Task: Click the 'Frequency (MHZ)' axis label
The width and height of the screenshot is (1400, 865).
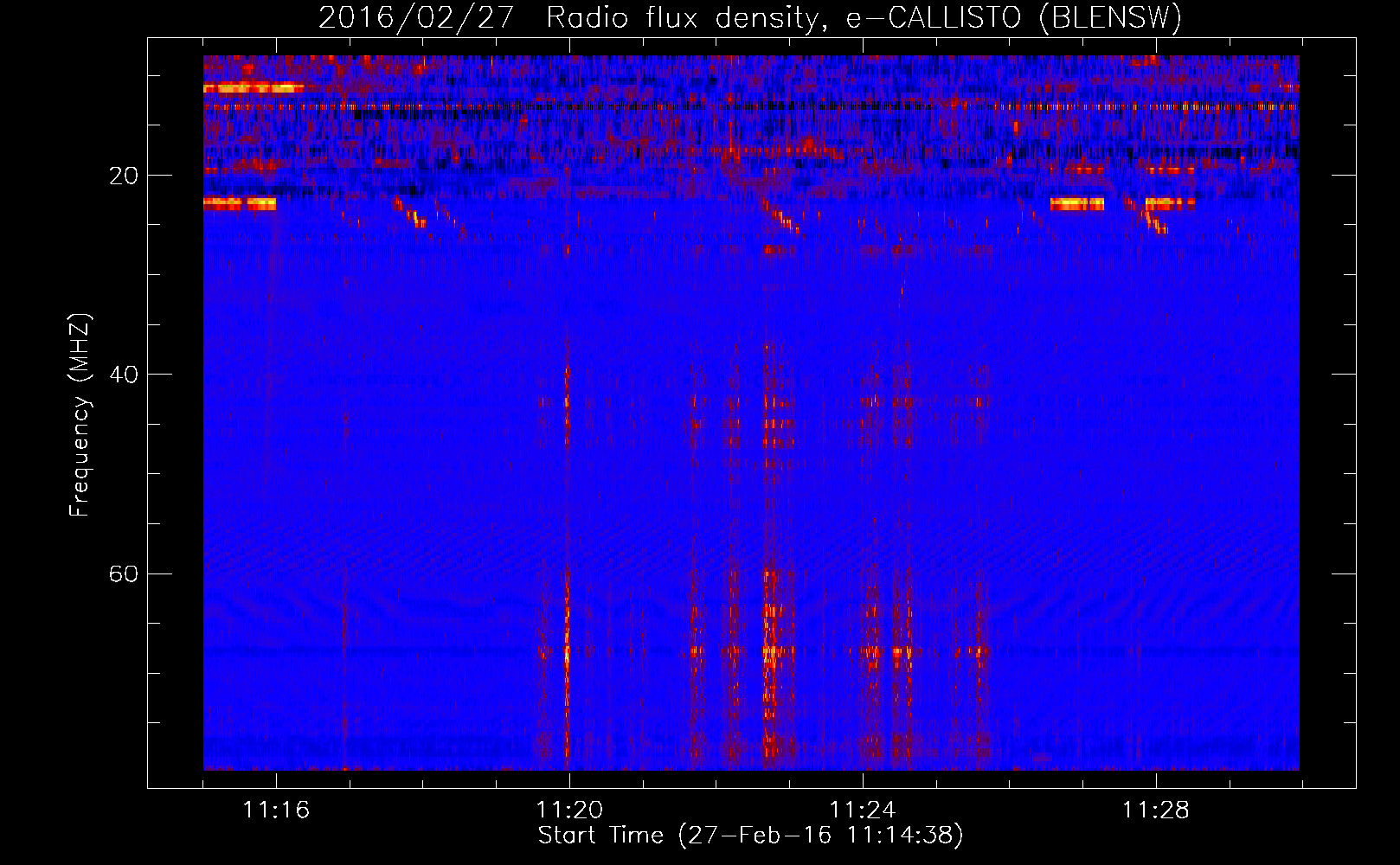Action: pyautogui.click(x=80, y=415)
